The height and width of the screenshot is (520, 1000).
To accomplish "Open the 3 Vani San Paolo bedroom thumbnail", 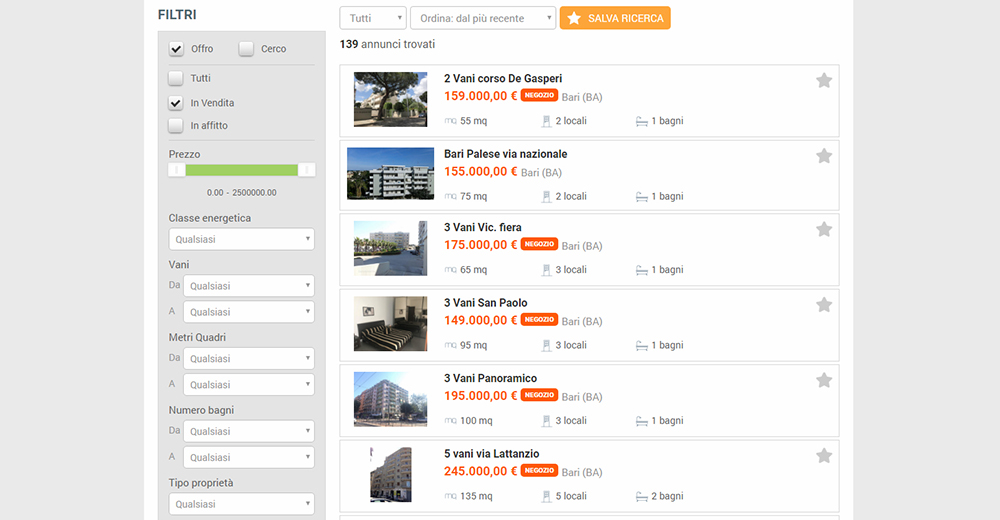I will (x=390, y=323).
